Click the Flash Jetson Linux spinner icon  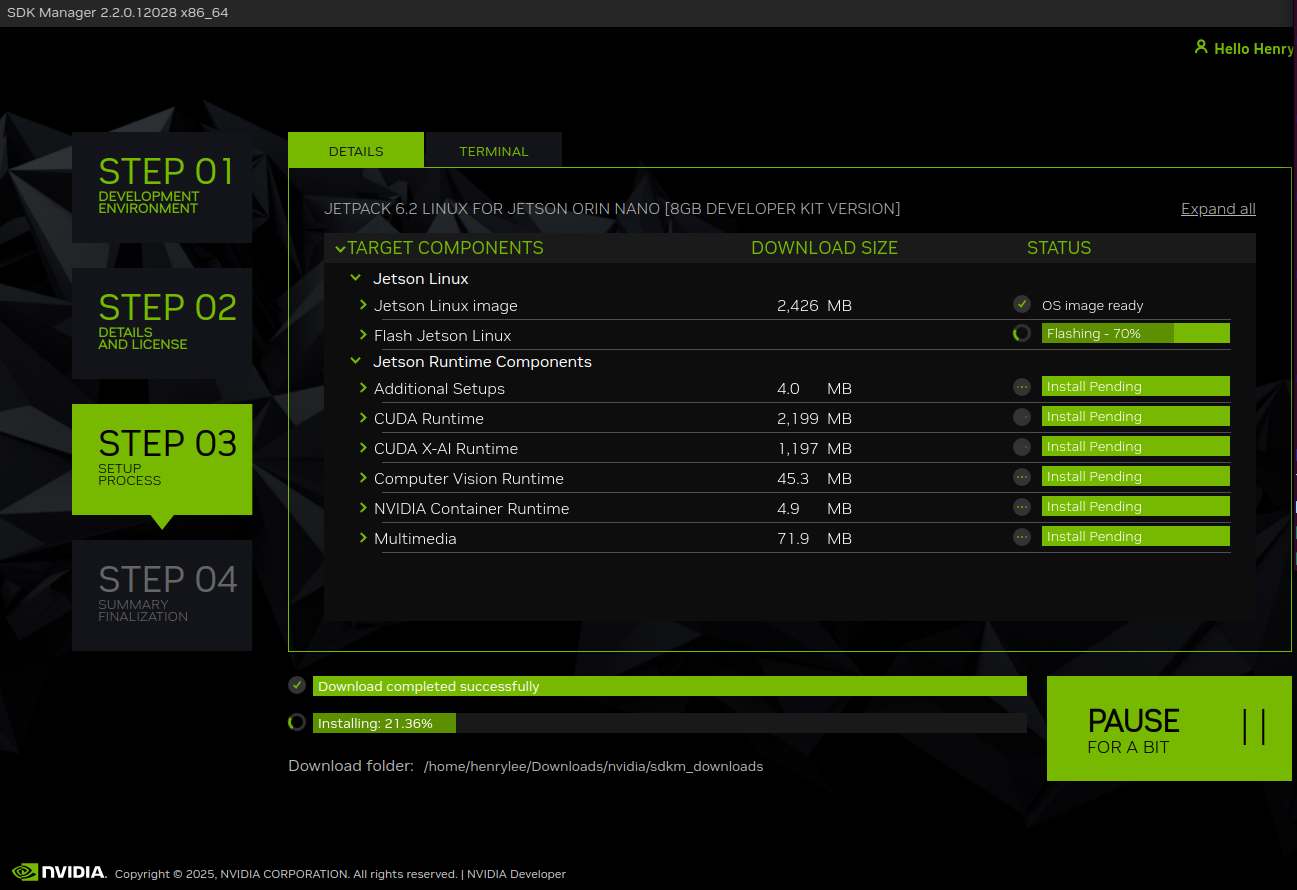point(1021,334)
